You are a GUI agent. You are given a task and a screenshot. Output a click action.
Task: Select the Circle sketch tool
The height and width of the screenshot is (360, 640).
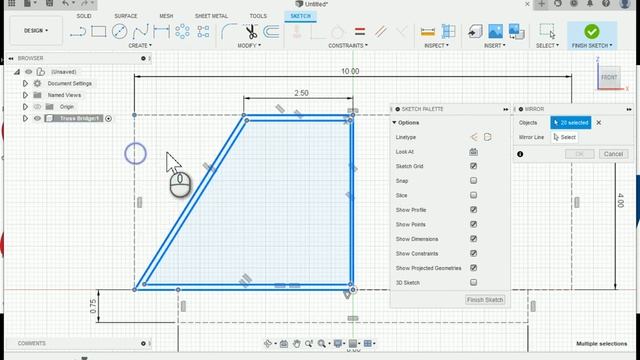pos(119,31)
